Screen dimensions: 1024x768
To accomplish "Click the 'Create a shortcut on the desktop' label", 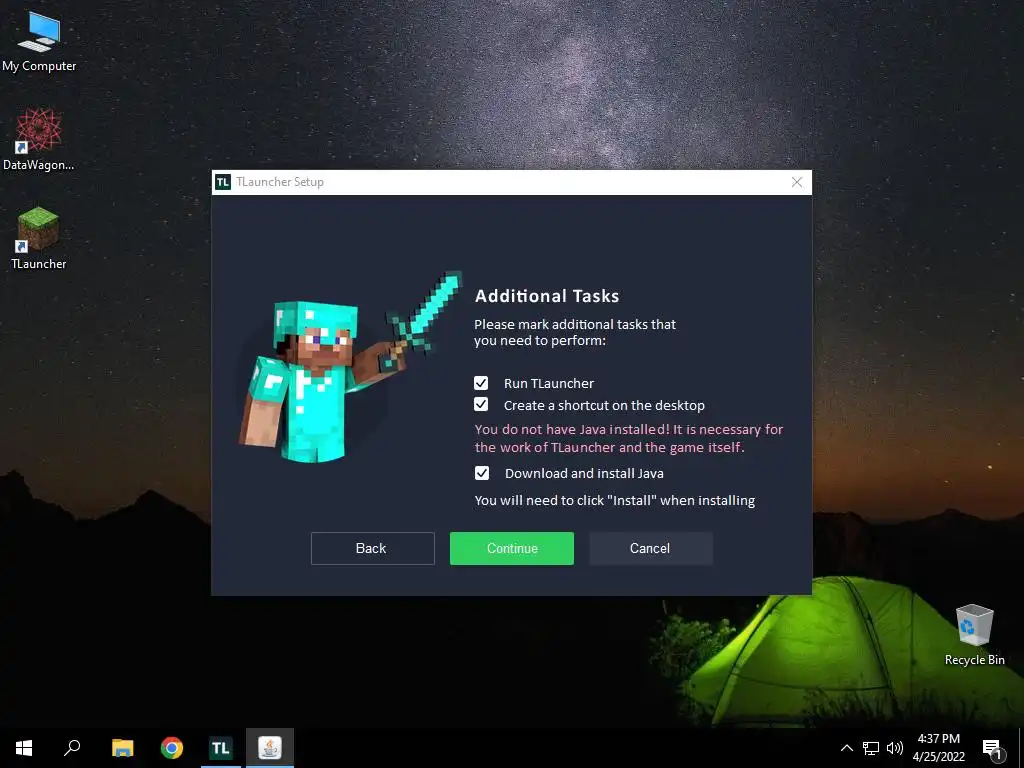I will [x=604, y=406].
